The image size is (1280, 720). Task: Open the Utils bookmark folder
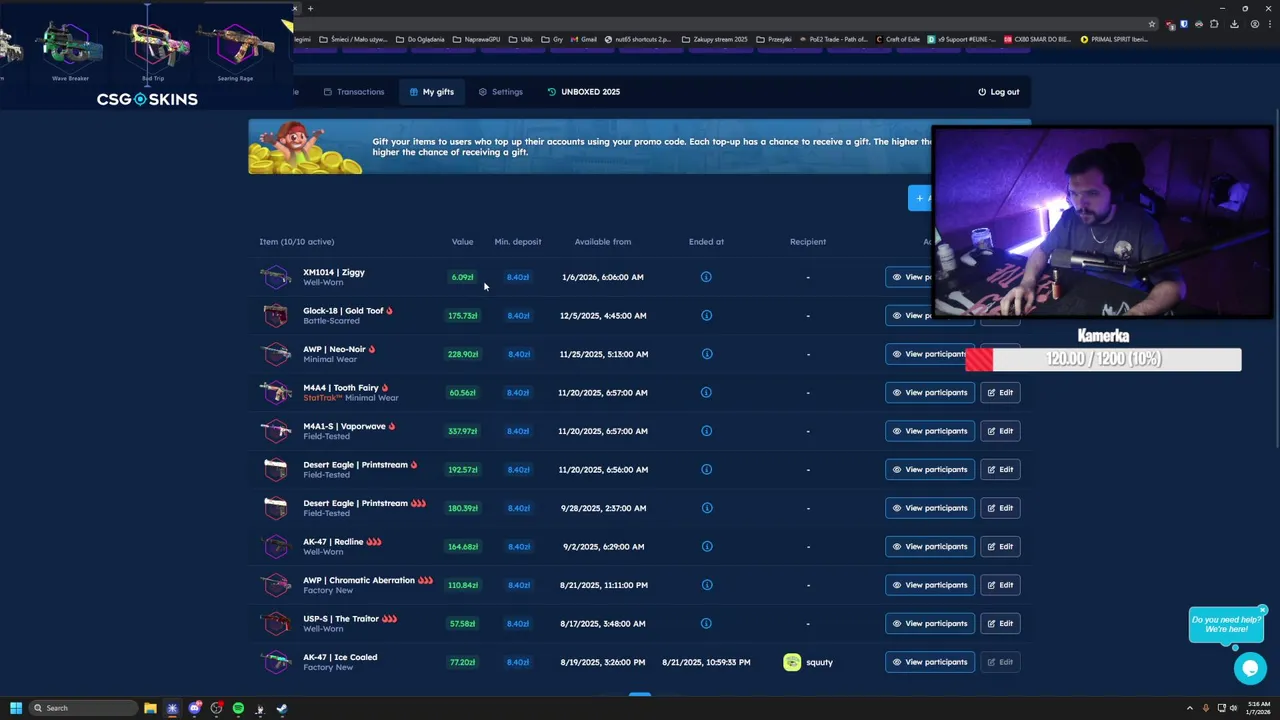[520, 39]
